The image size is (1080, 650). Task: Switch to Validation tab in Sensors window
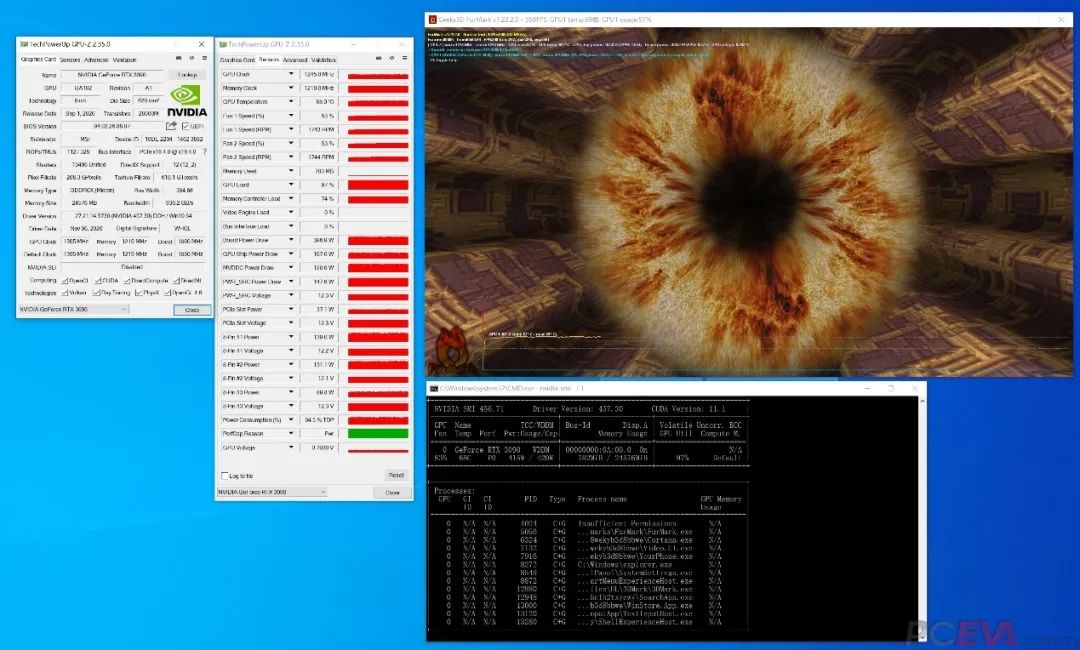323,60
